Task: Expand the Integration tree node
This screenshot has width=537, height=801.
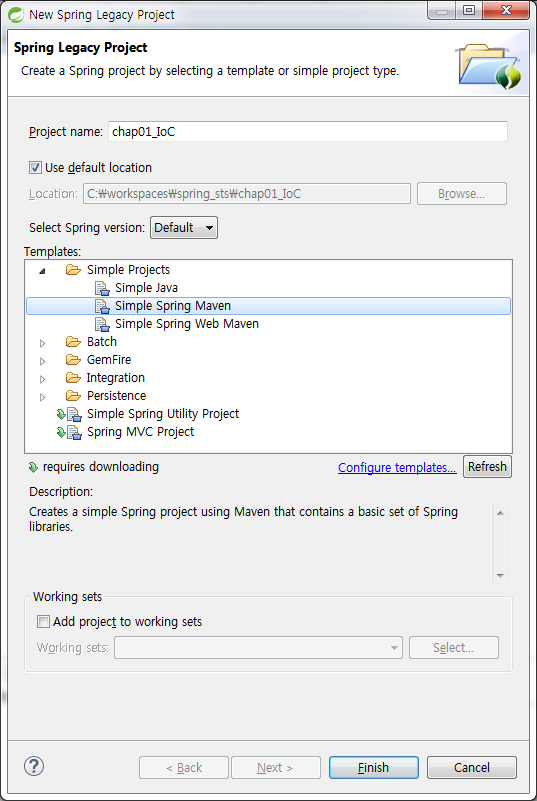Action: click(x=42, y=379)
